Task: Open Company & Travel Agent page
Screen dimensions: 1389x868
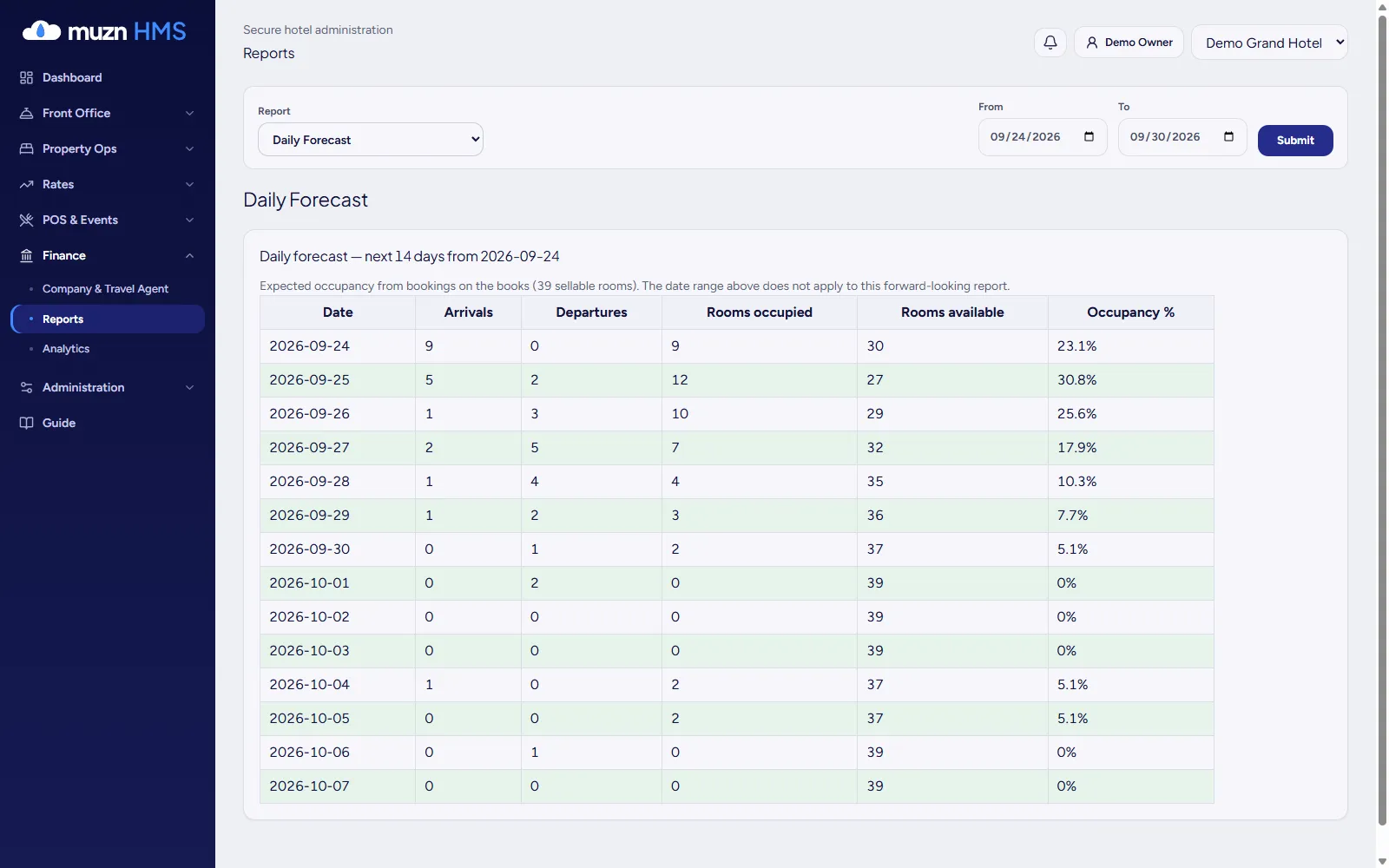Action: click(x=105, y=288)
